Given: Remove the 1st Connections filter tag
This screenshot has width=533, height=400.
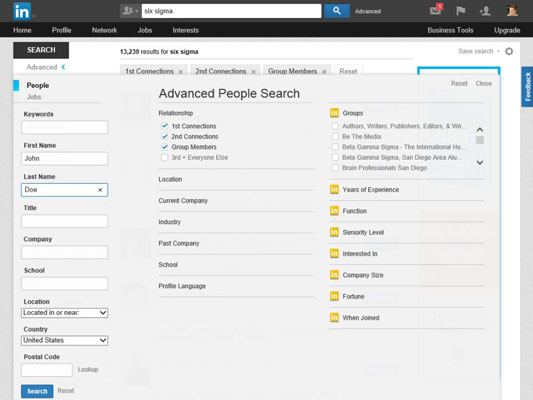Looking at the screenshot, I should (x=181, y=72).
